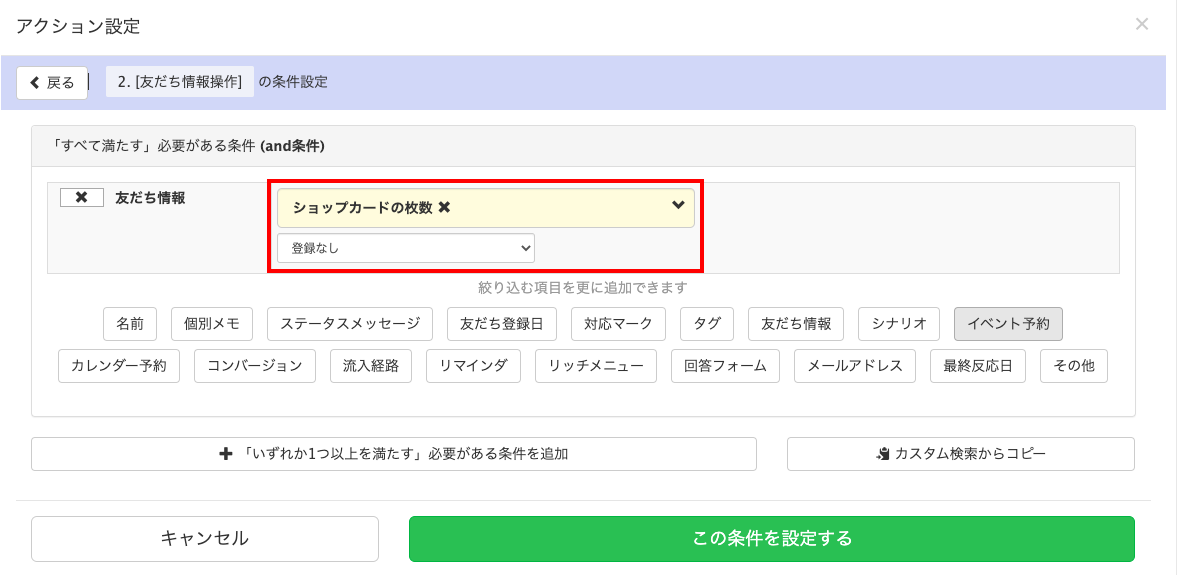Expand the ショップカードの枚数 chevron dropdown

pyautogui.click(x=678, y=205)
